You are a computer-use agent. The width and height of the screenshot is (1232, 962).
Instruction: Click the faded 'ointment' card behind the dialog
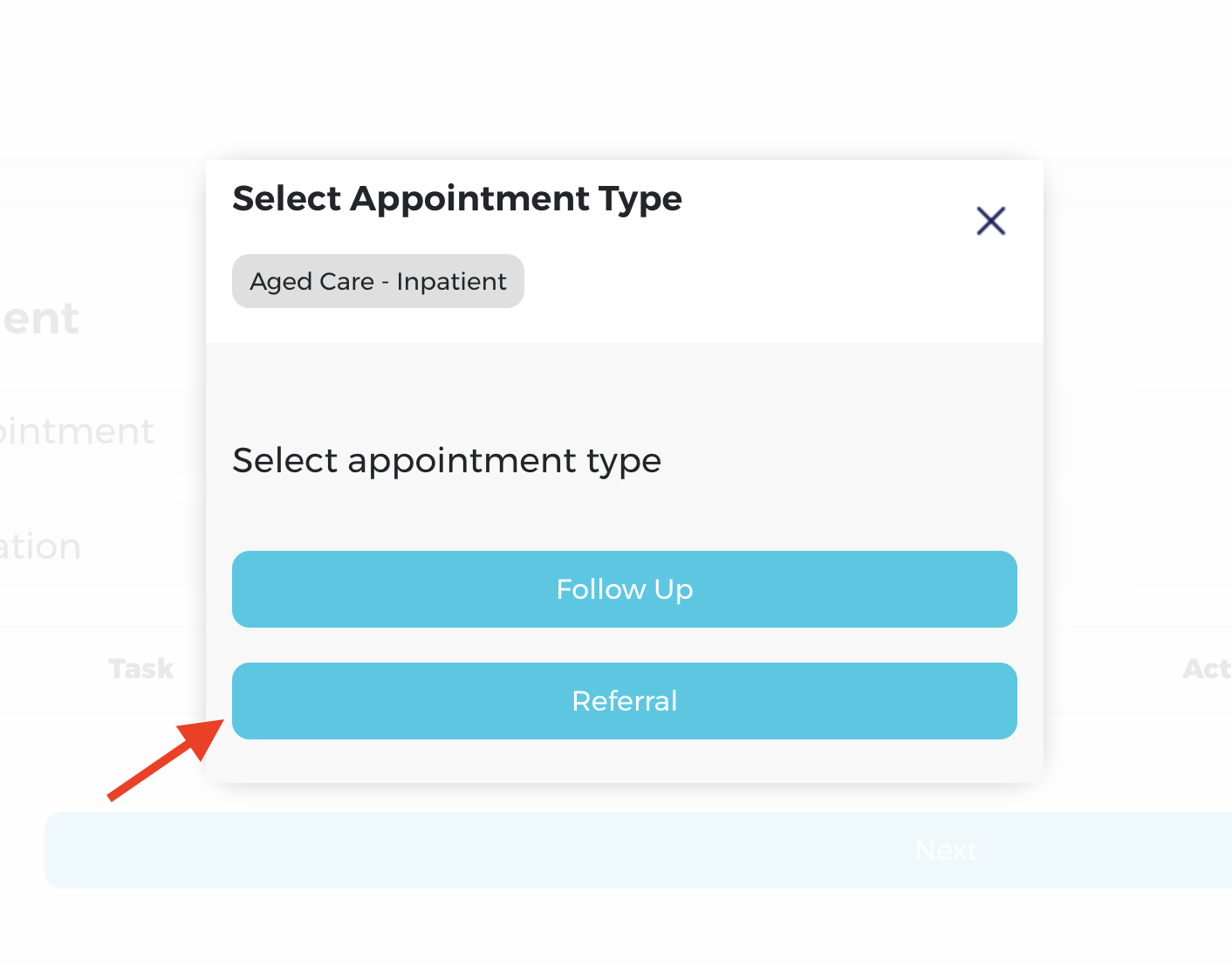(79, 431)
